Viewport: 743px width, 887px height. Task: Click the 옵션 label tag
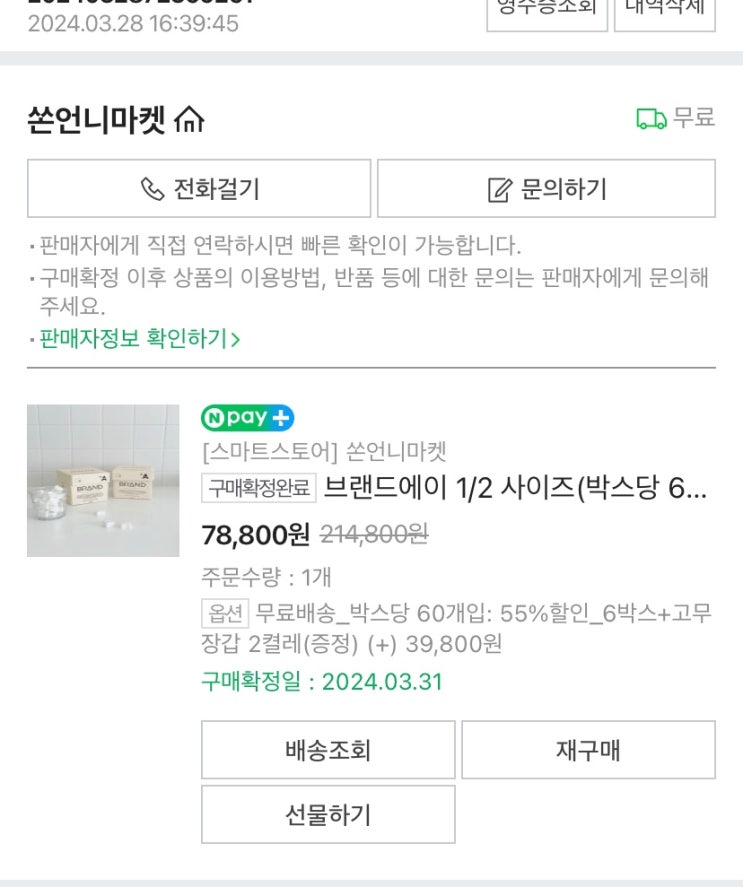tap(224, 612)
